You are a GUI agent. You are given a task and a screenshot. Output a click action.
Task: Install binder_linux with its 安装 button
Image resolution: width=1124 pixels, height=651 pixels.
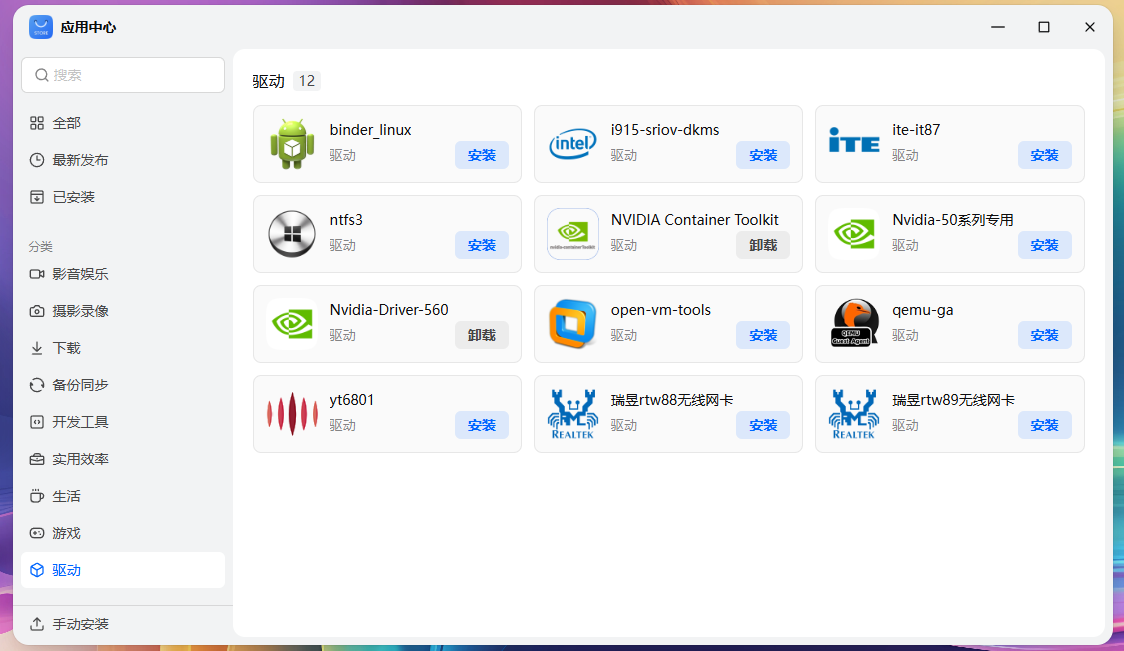(482, 155)
